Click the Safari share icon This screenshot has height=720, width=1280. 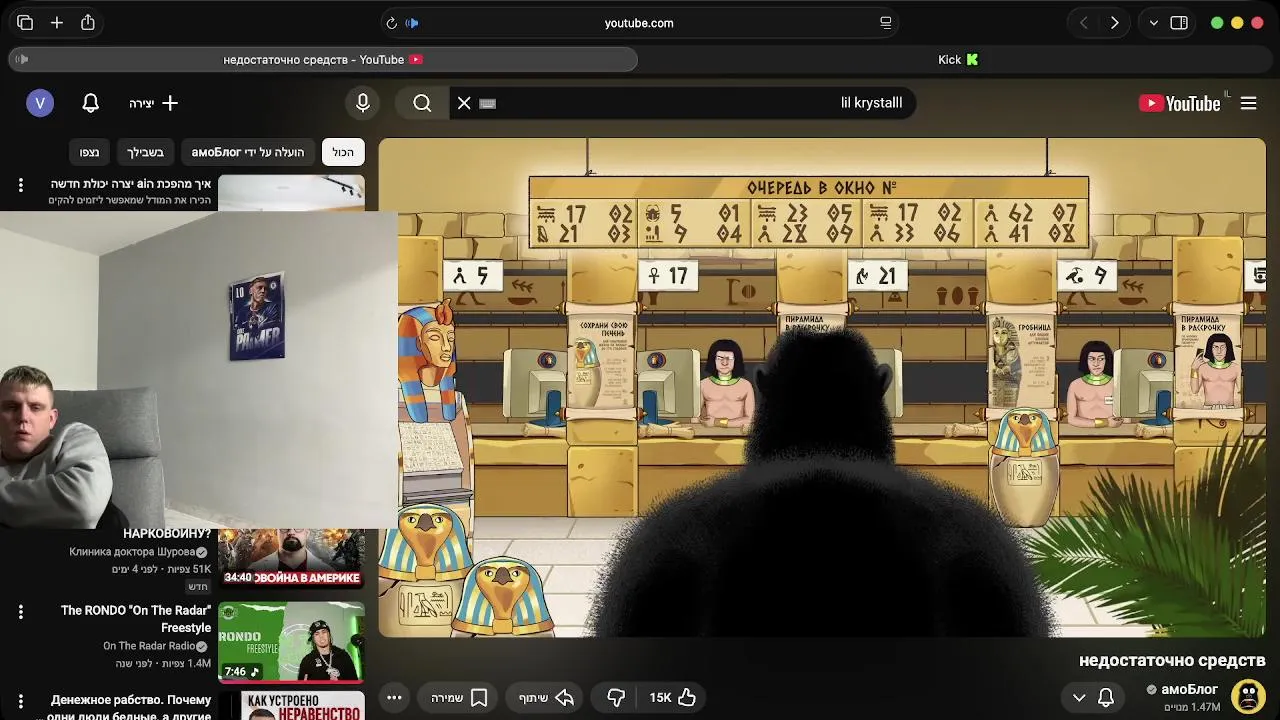coord(88,22)
